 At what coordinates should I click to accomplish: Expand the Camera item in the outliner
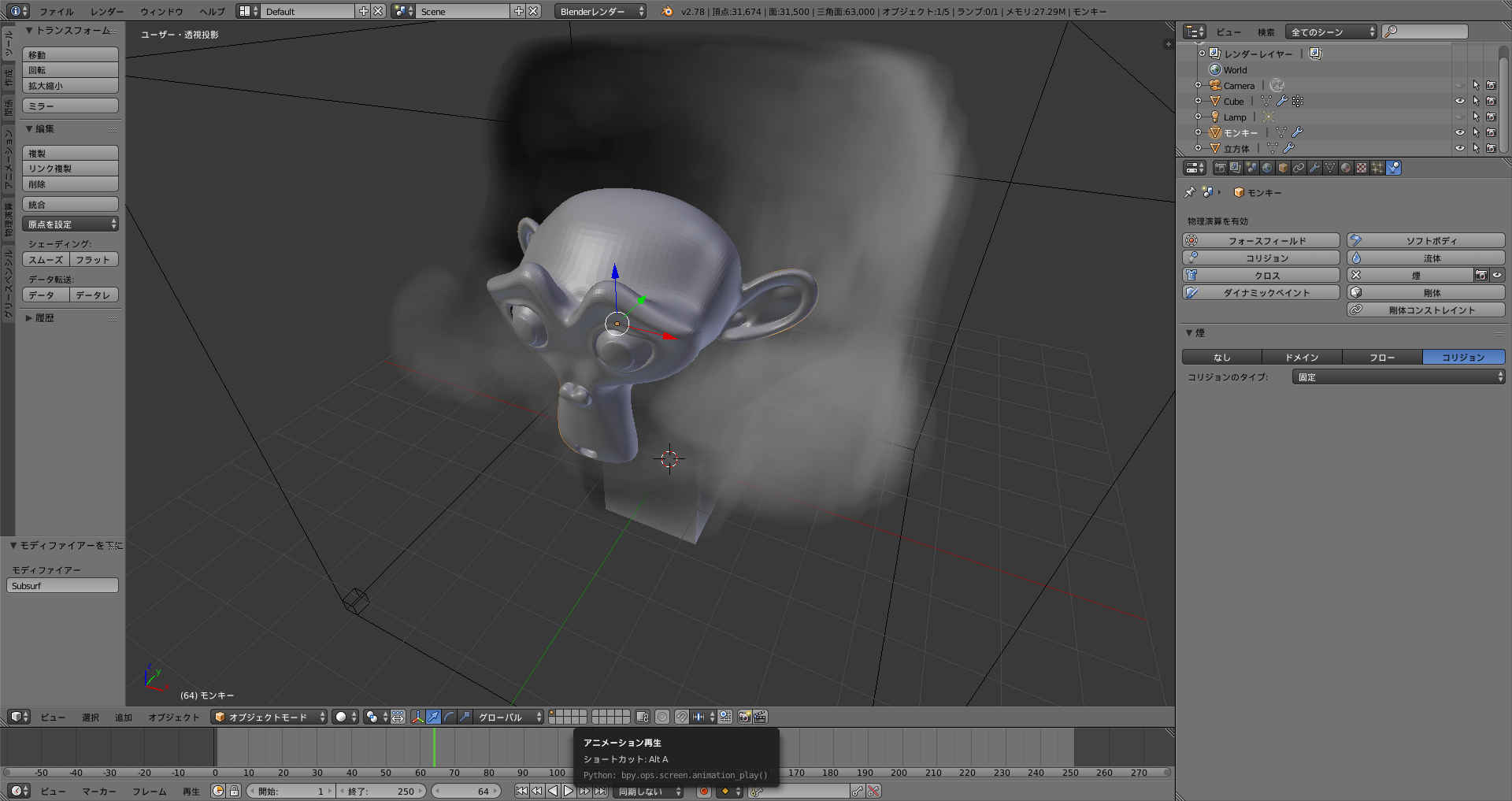[1198, 85]
